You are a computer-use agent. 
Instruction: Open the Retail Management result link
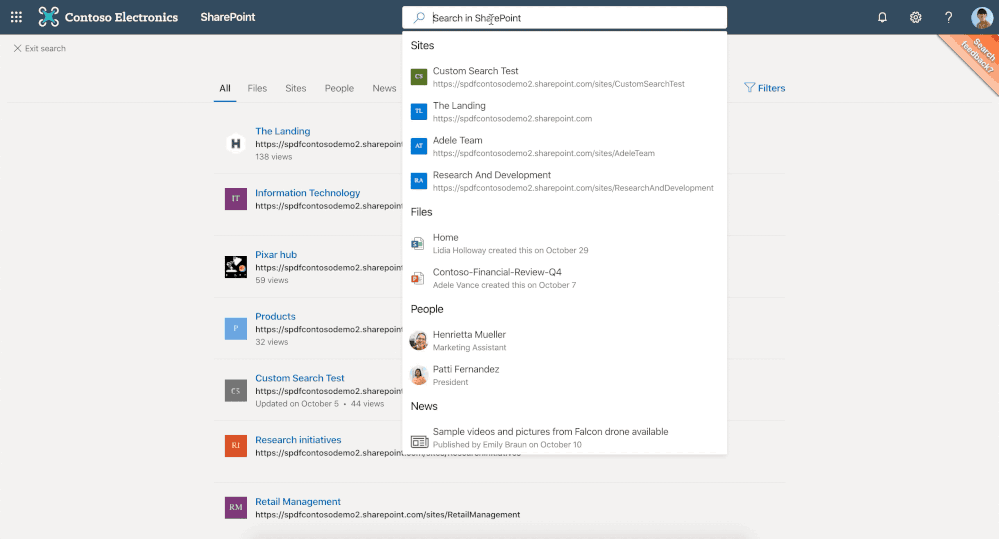coord(298,502)
